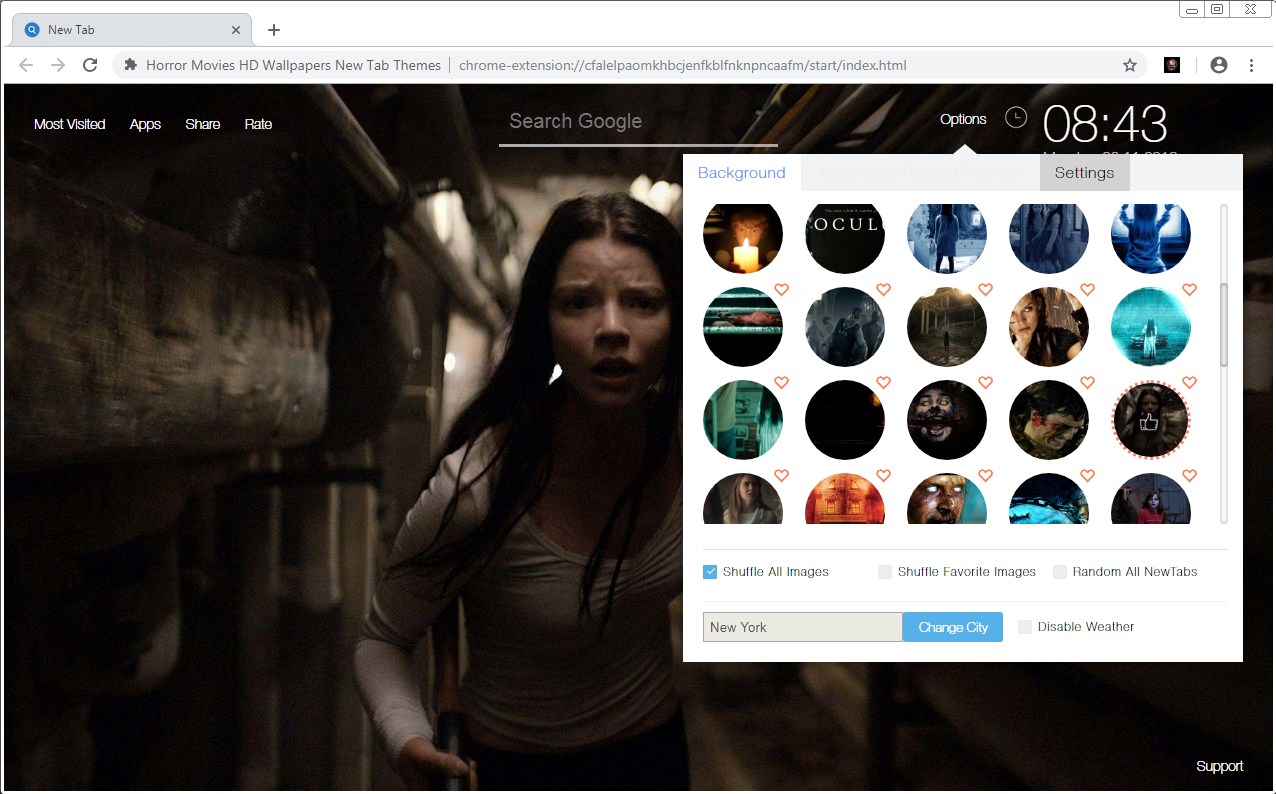Screen dimensions: 1276x794
Task: Click the Change City button
Action: tap(953, 627)
